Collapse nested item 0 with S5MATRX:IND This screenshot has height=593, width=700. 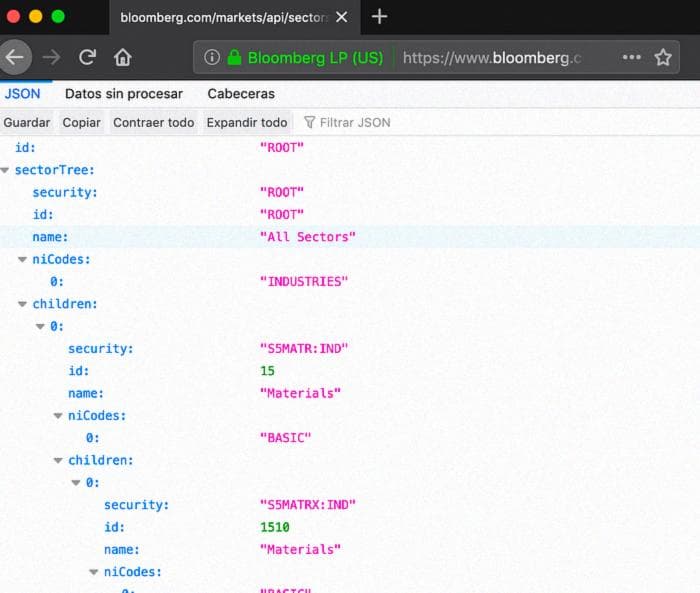[x=76, y=483]
